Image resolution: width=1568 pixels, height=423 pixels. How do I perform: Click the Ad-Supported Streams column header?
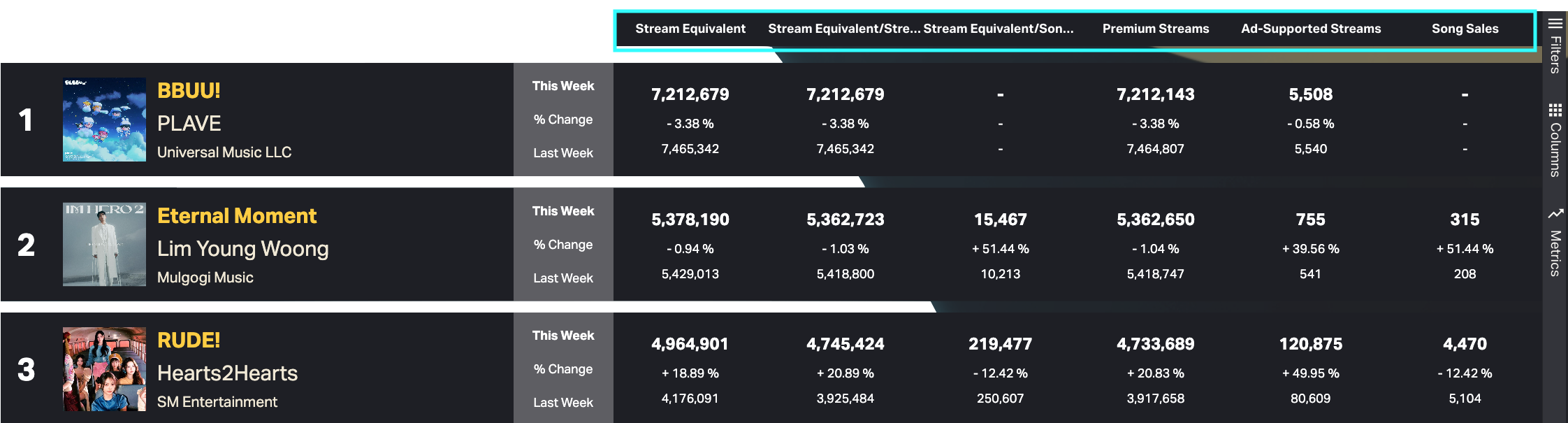(x=1310, y=29)
